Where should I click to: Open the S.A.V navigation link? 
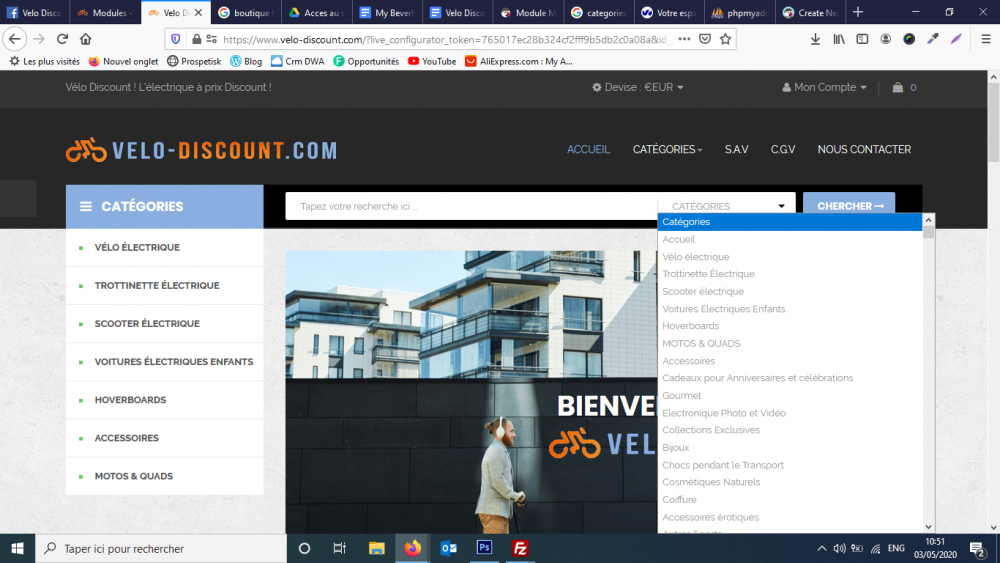pyautogui.click(x=736, y=149)
